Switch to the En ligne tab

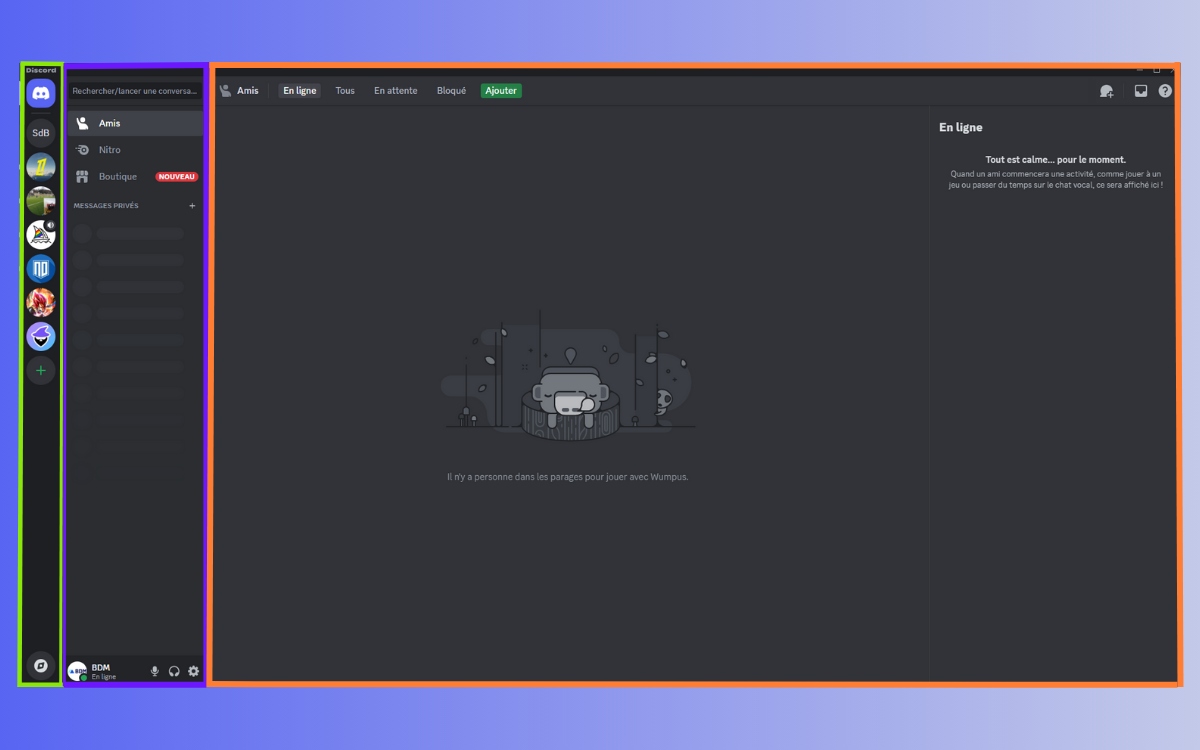pos(300,91)
